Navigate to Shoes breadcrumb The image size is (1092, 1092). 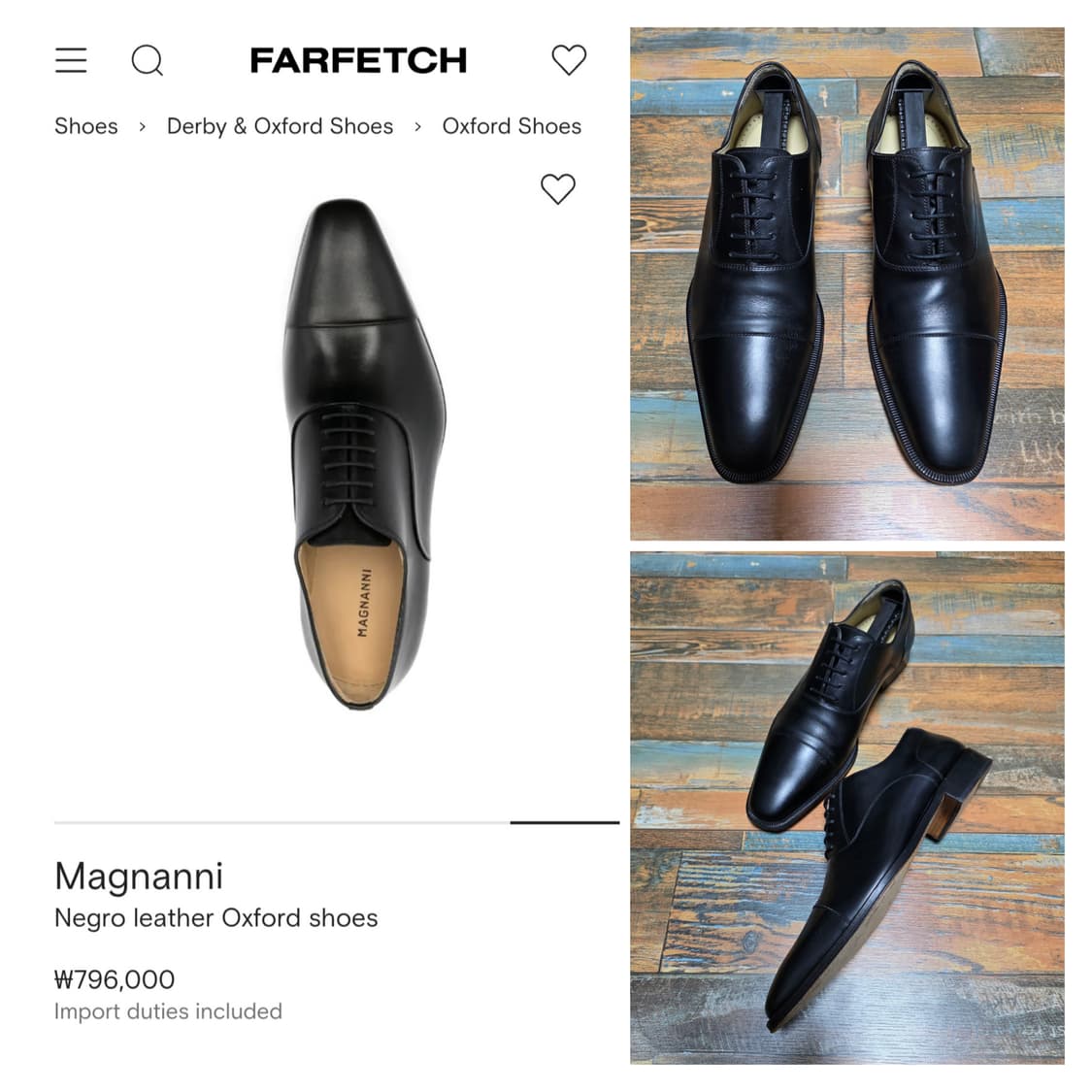tap(85, 126)
